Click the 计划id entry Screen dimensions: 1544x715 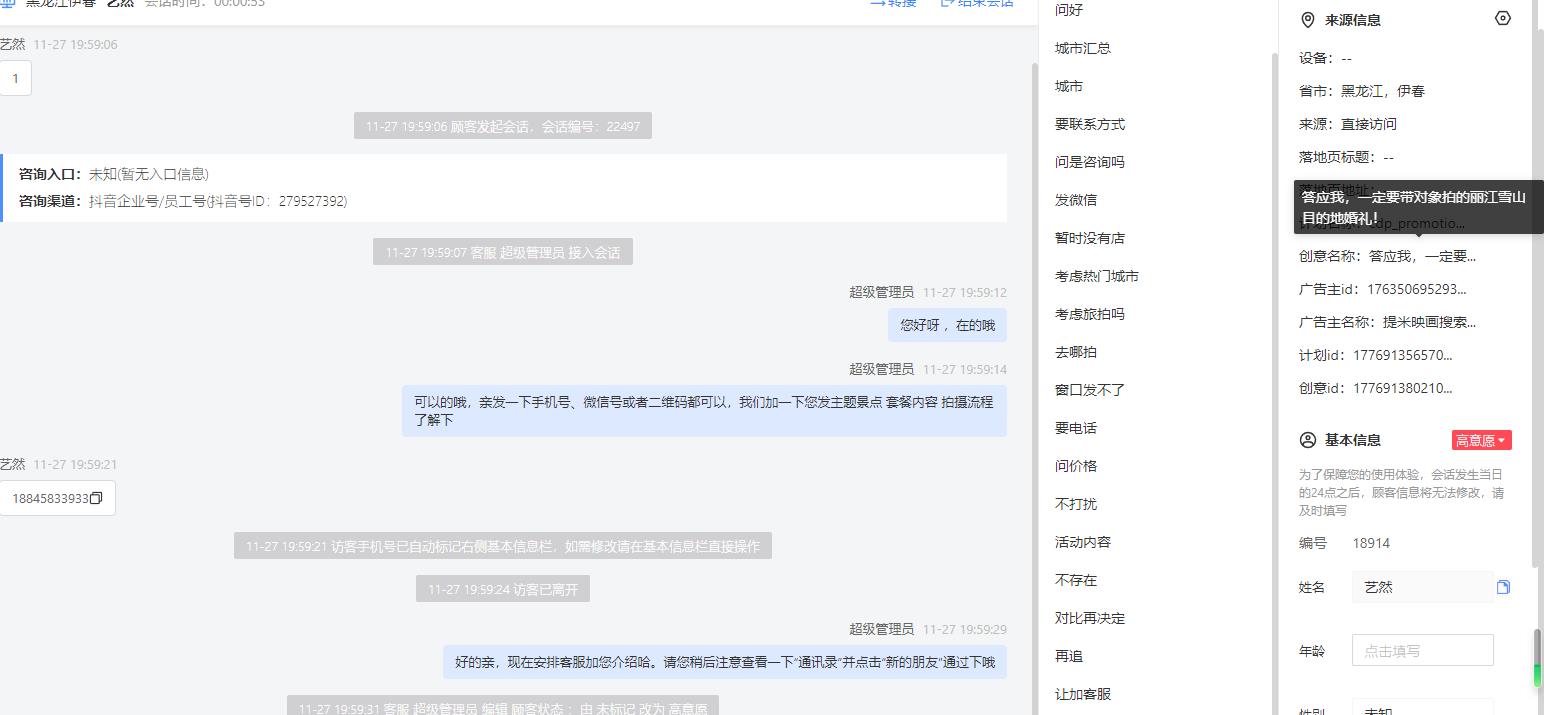[x=1376, y=355]
